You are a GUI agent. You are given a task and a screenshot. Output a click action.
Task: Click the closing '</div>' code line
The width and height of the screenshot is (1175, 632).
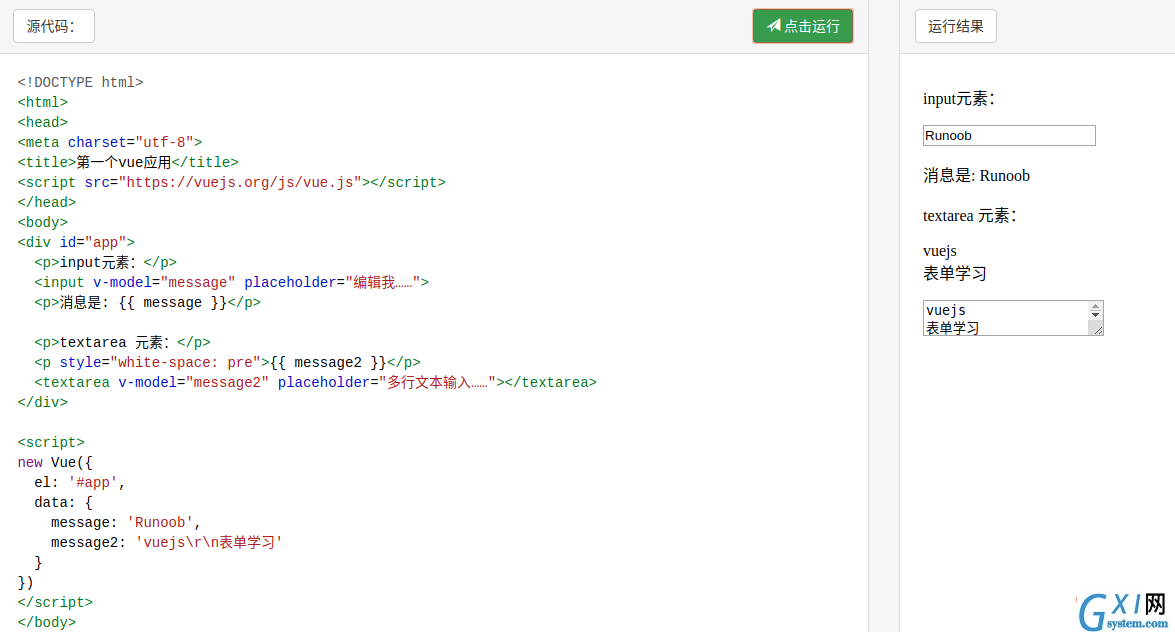tap(43, 403)
